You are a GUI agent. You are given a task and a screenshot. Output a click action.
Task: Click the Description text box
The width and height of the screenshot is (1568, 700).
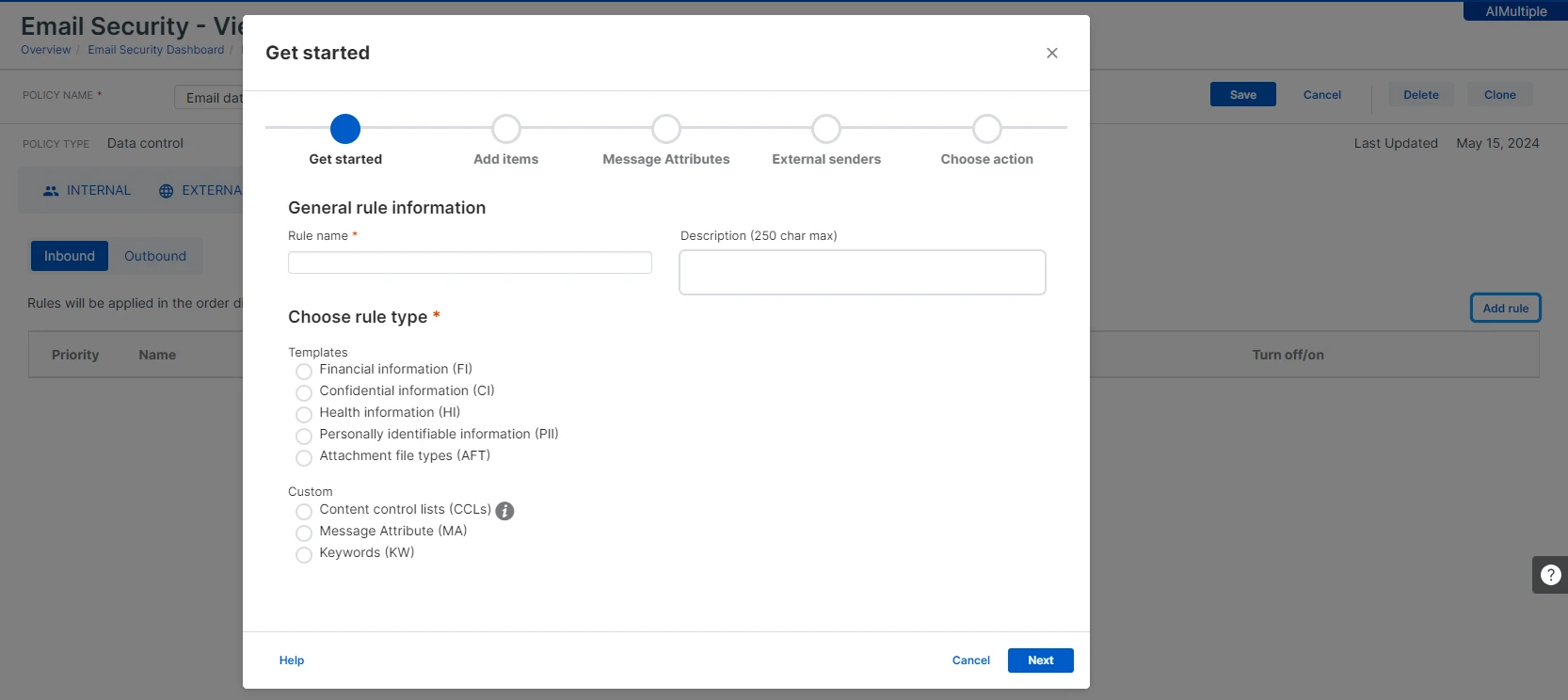point(862,272)
